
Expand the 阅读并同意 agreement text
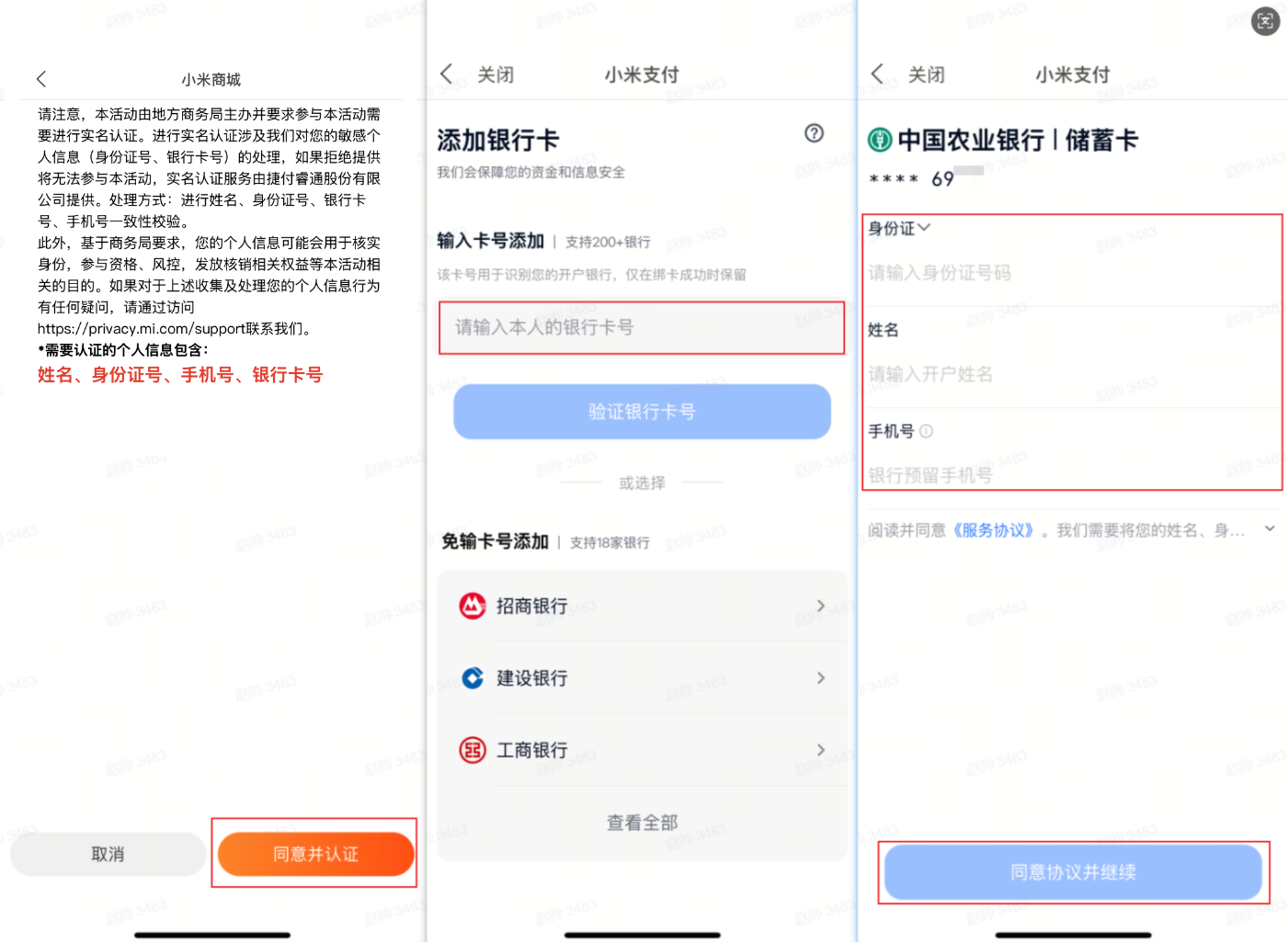(1270, 528)
